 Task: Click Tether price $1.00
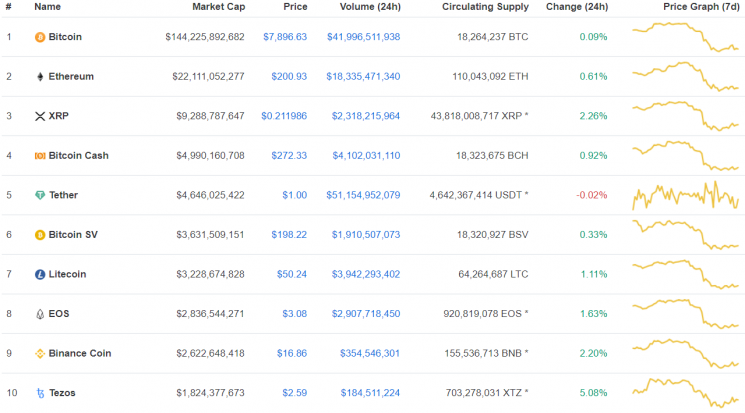pos(295,195)
